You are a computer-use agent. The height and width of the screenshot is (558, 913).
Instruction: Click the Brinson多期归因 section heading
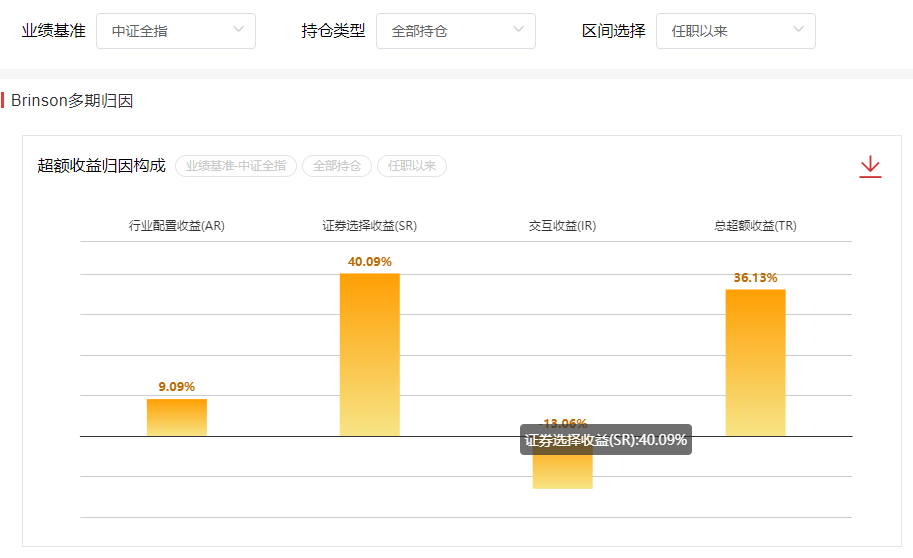click(x=72, y=101)
